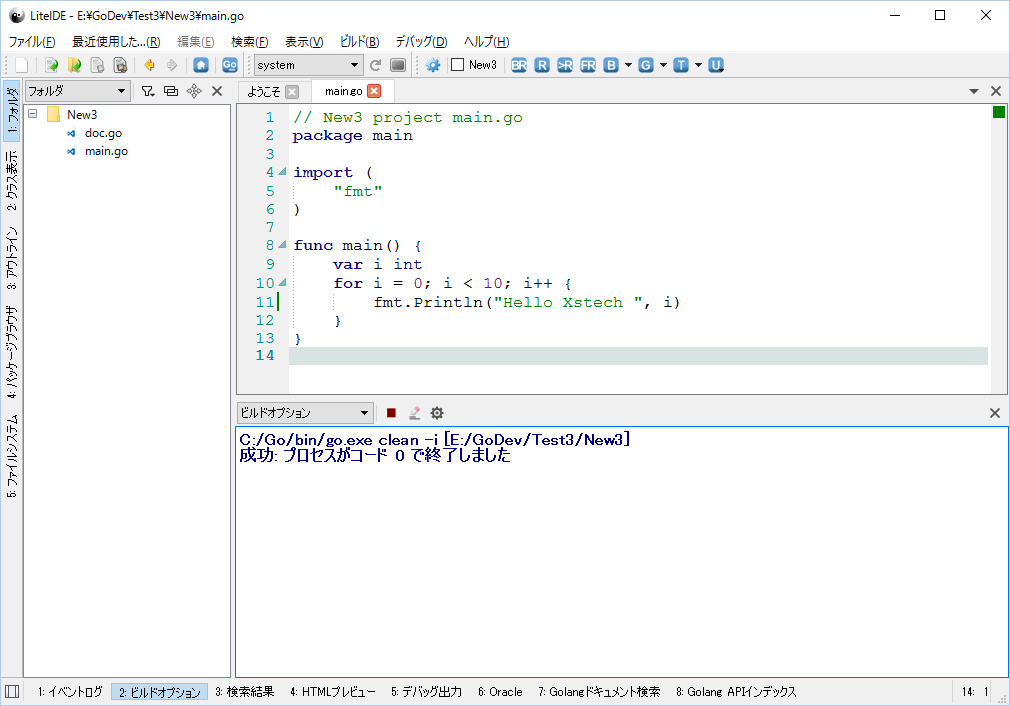Open 4: HTMLプレビュー panel

pos(332,692)
